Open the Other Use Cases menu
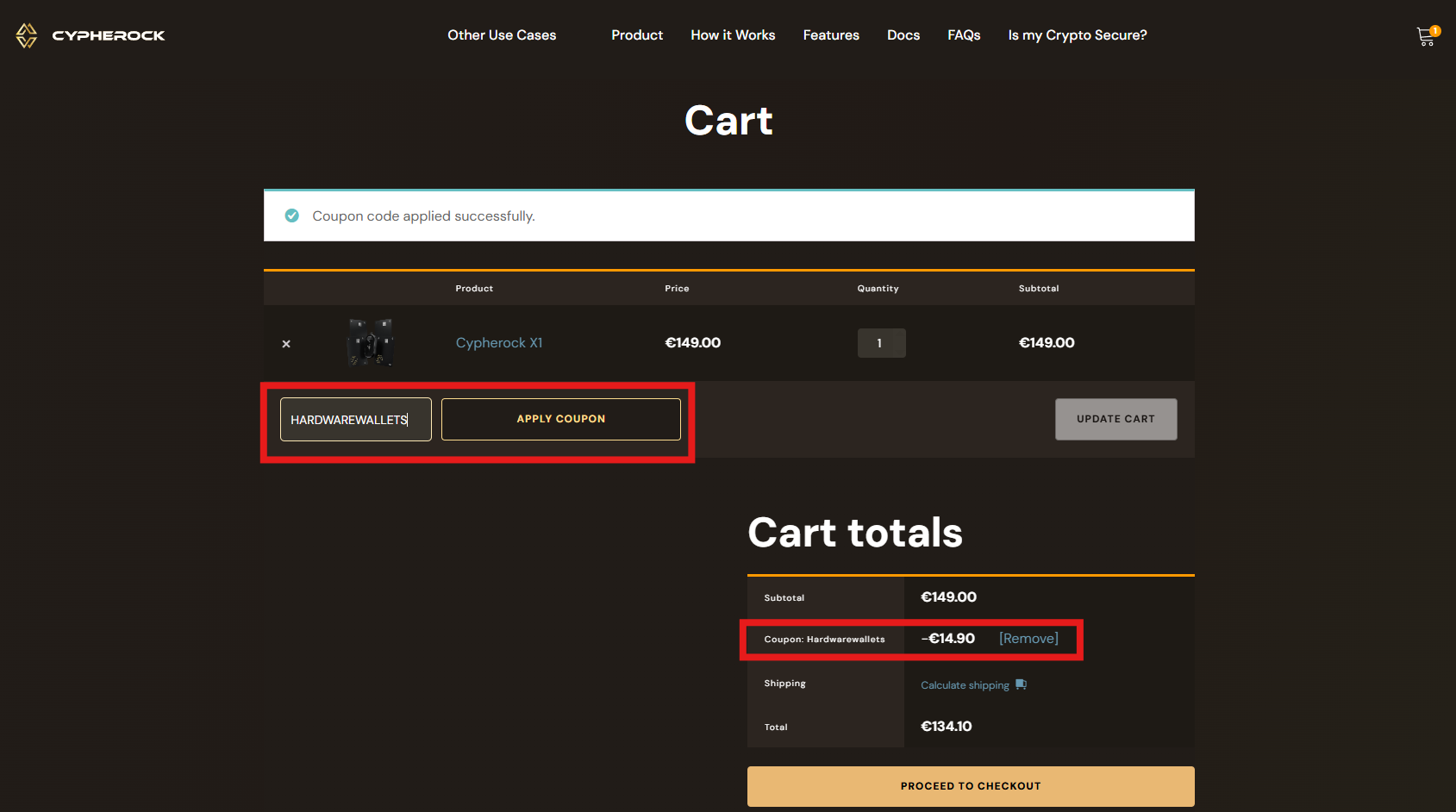The width and height of the screenshot is (1456, 812). (501, 35)
